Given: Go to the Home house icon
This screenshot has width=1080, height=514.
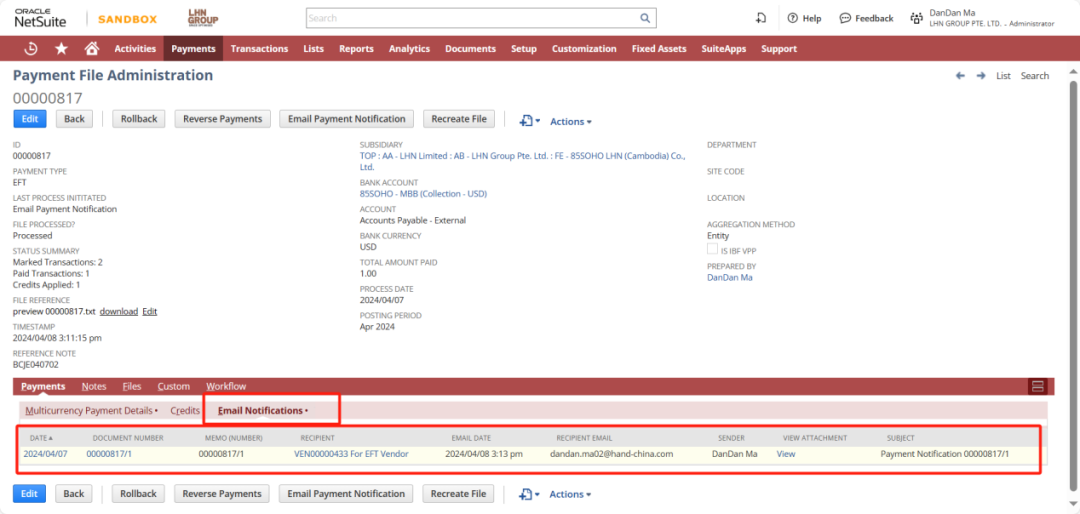Looking at the screenshot, I should pyautogui.click(x=91, y=48).
